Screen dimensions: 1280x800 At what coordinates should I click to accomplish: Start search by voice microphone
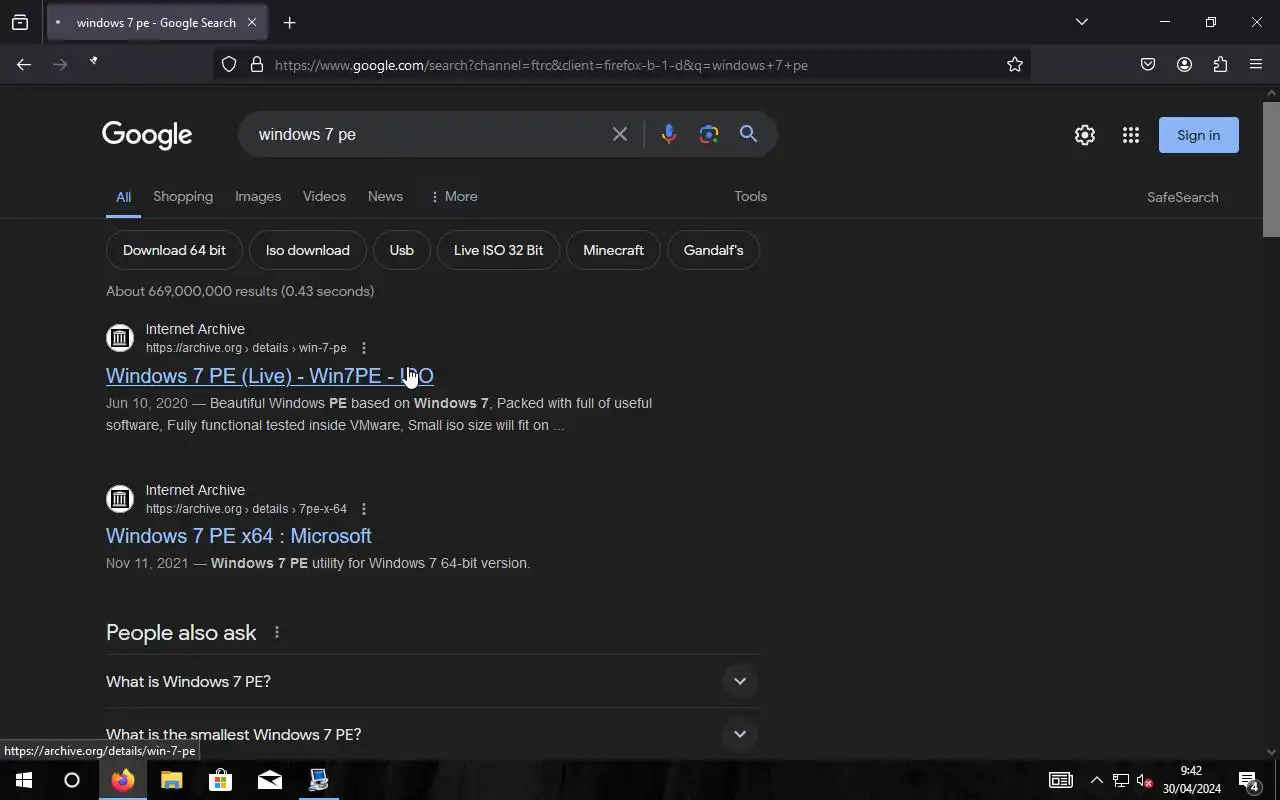coord(669,134)
